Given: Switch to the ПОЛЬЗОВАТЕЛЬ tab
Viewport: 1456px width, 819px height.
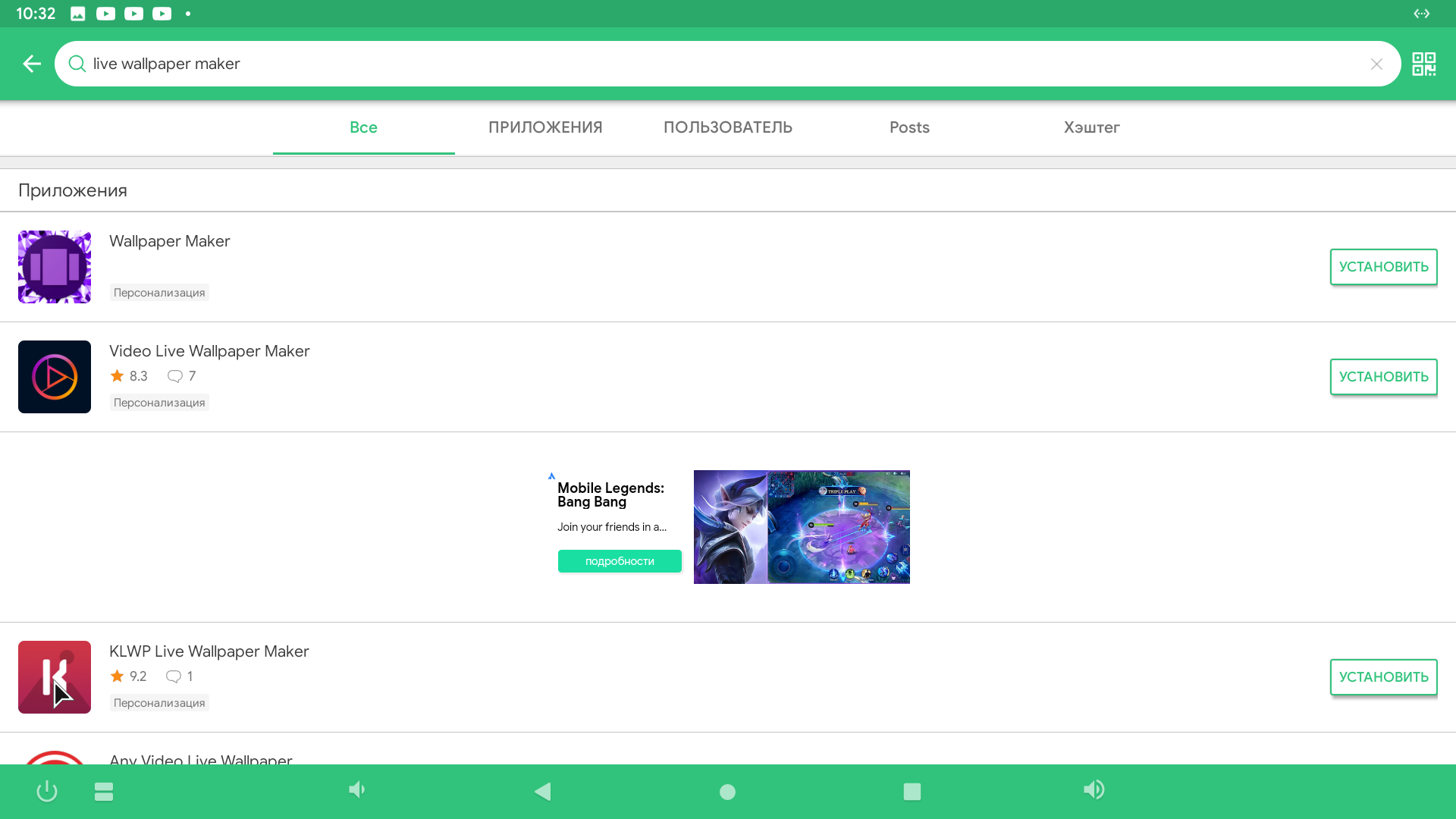Looking at the screenshot, I should (x=728, y=127).
